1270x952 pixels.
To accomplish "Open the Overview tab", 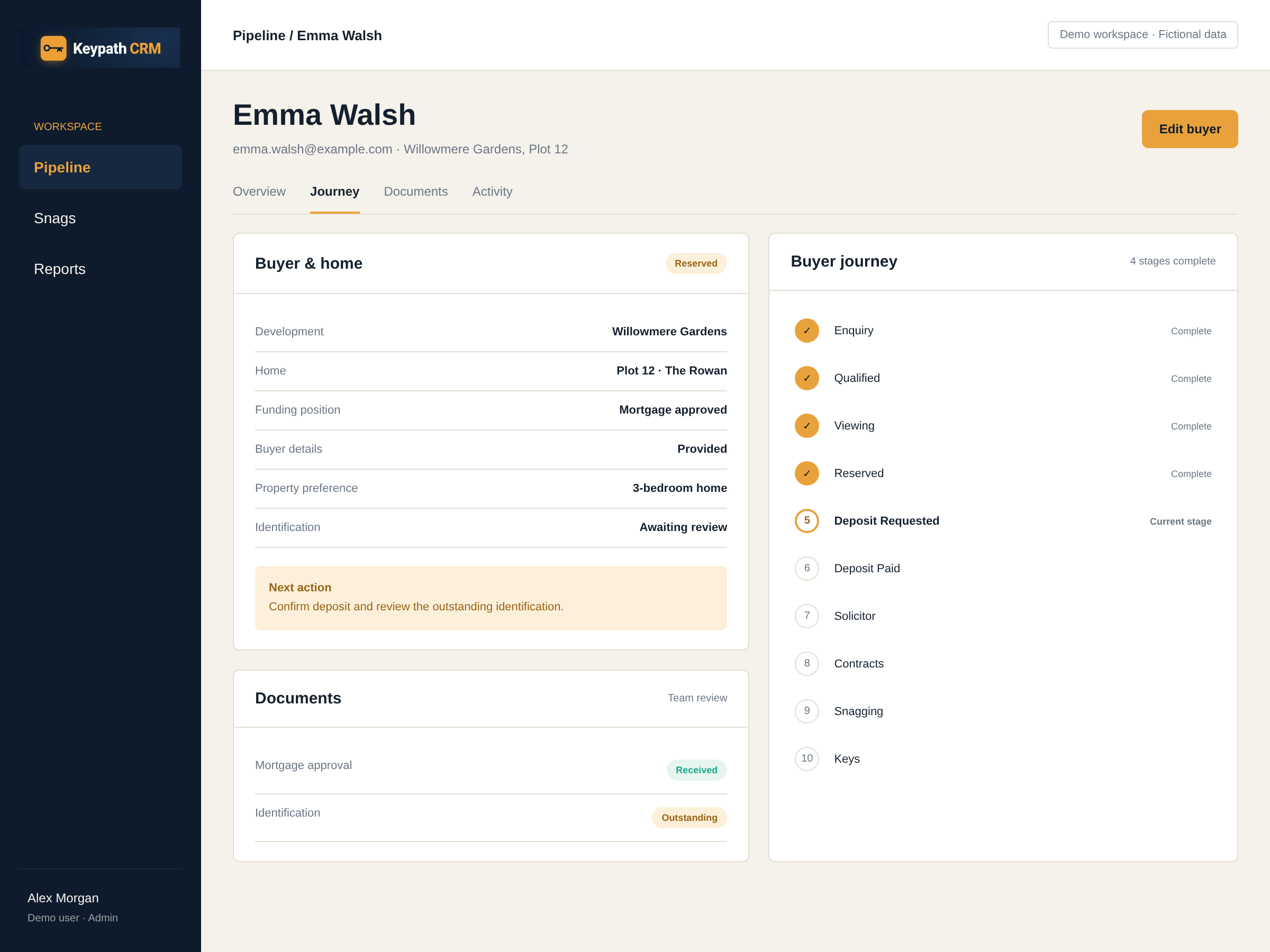I will pyautogui.click(x=259, y=191).
